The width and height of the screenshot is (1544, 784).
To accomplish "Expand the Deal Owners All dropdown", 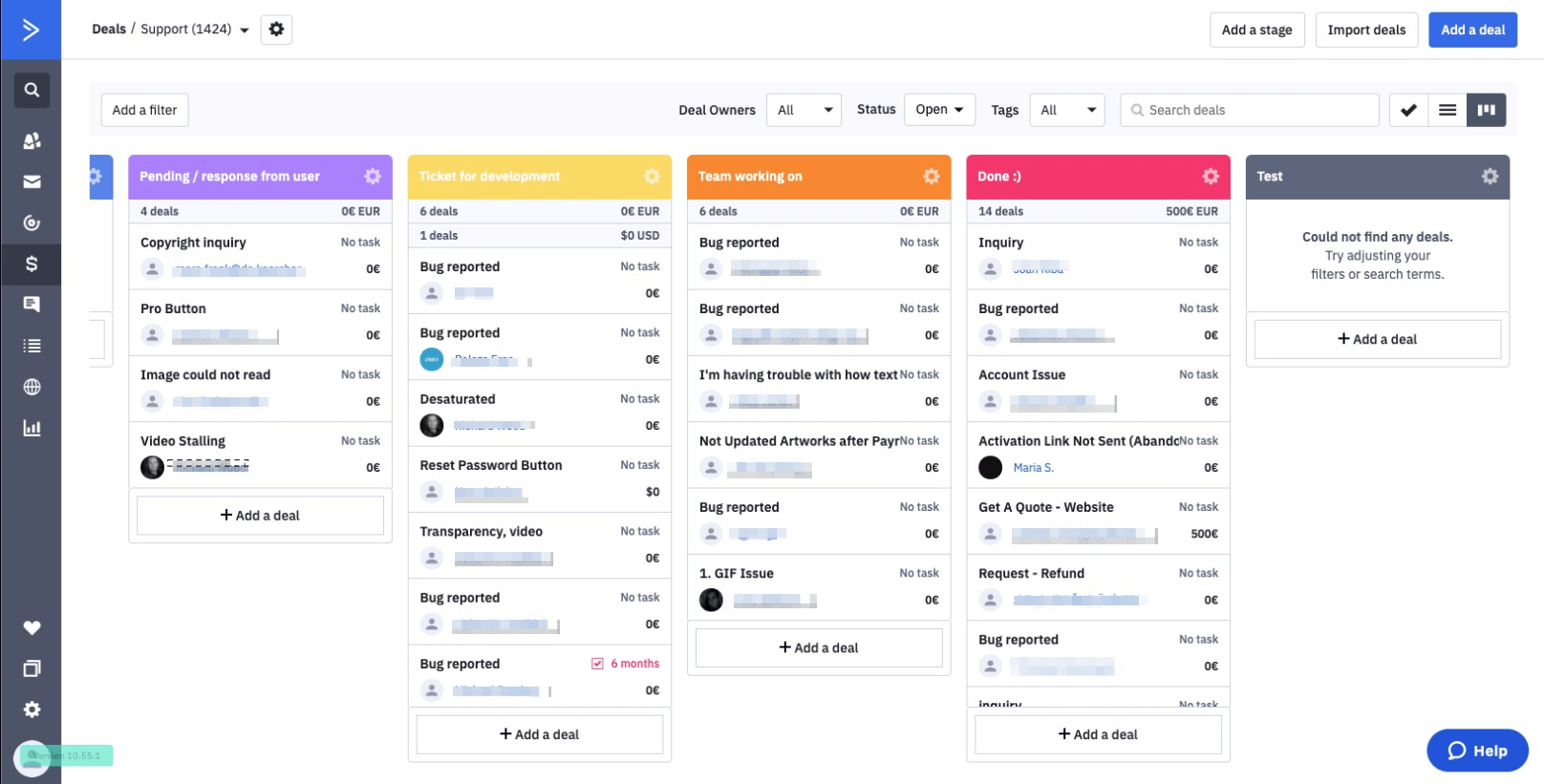I will click(804, 110).
